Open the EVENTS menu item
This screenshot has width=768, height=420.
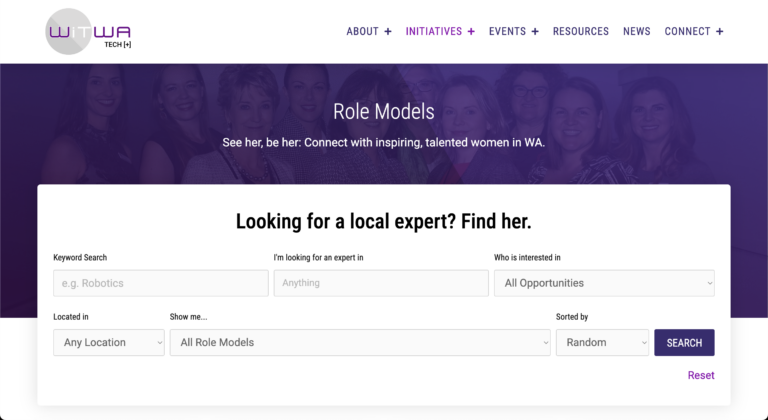507,31
